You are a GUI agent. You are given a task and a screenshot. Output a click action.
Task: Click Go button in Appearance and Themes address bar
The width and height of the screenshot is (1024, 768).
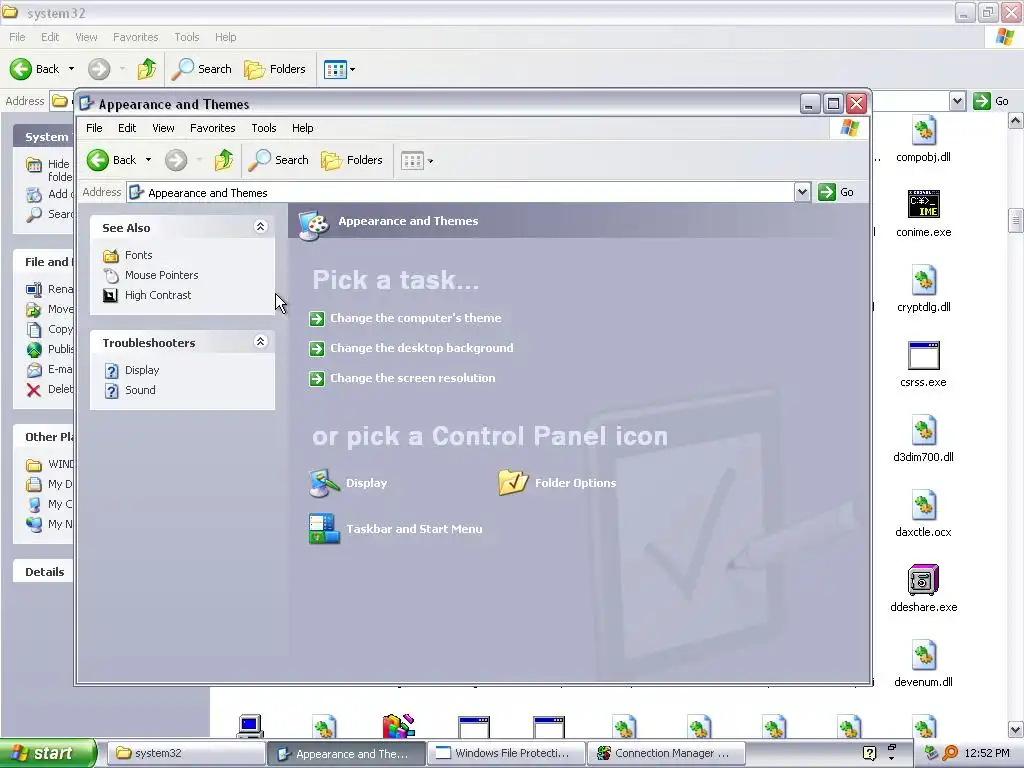click(837, 192)
